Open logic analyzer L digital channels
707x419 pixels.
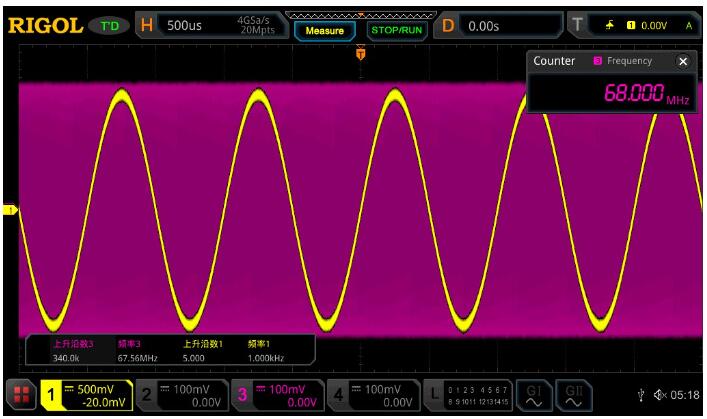468,395
